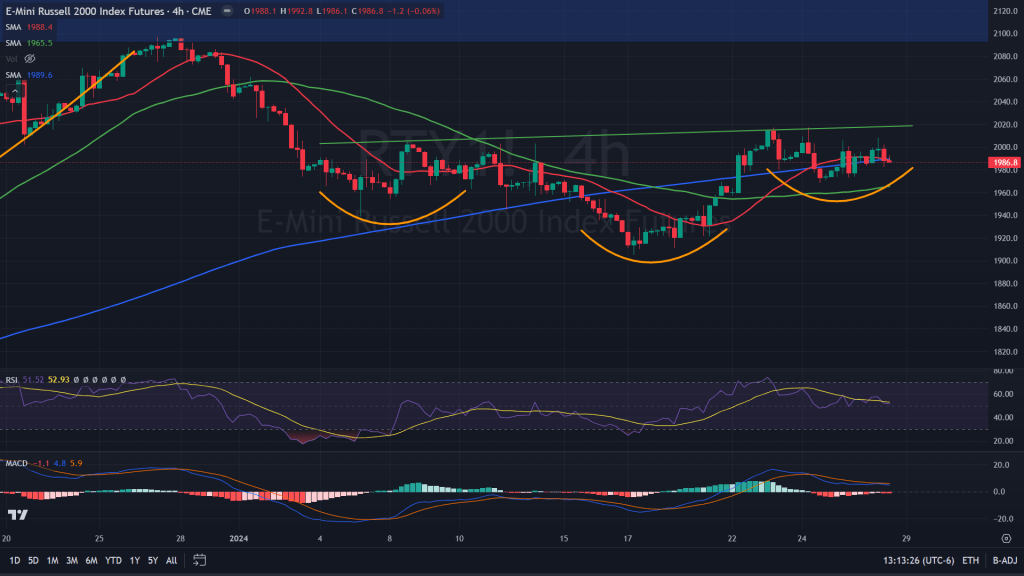Toggle the B-ADJ back-adjustment setting
Viewport: 1024px width, 576px height.
coord(1003,560)
